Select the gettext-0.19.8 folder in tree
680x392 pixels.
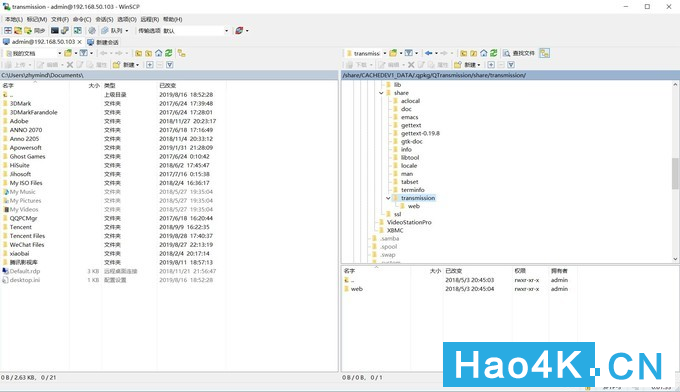coord(420,133)
